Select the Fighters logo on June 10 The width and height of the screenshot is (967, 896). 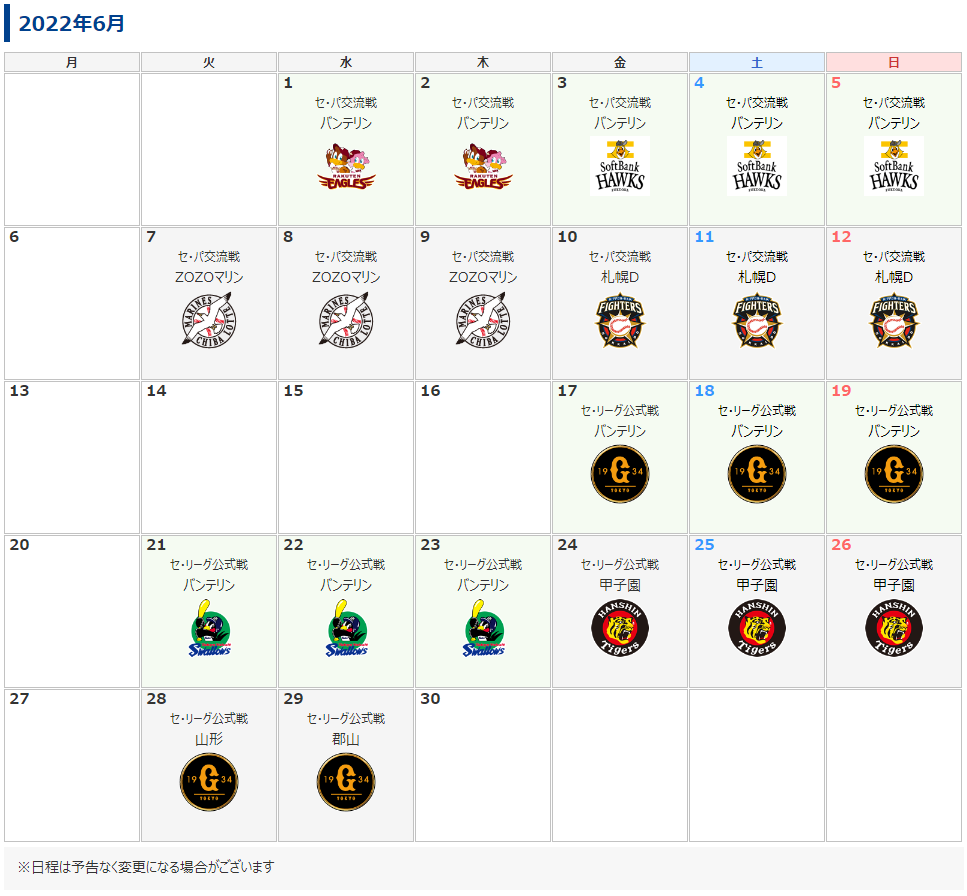(620, 321)
